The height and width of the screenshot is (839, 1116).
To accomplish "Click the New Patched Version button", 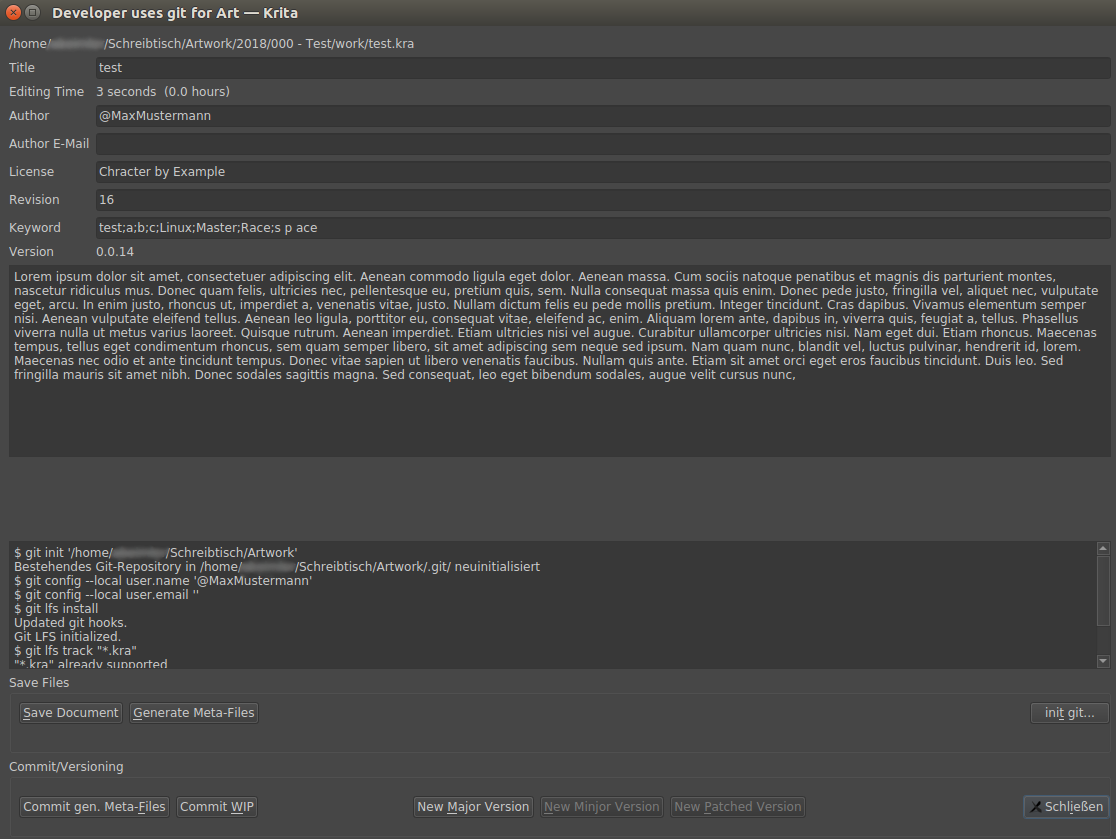I will [x=737, y=806].
